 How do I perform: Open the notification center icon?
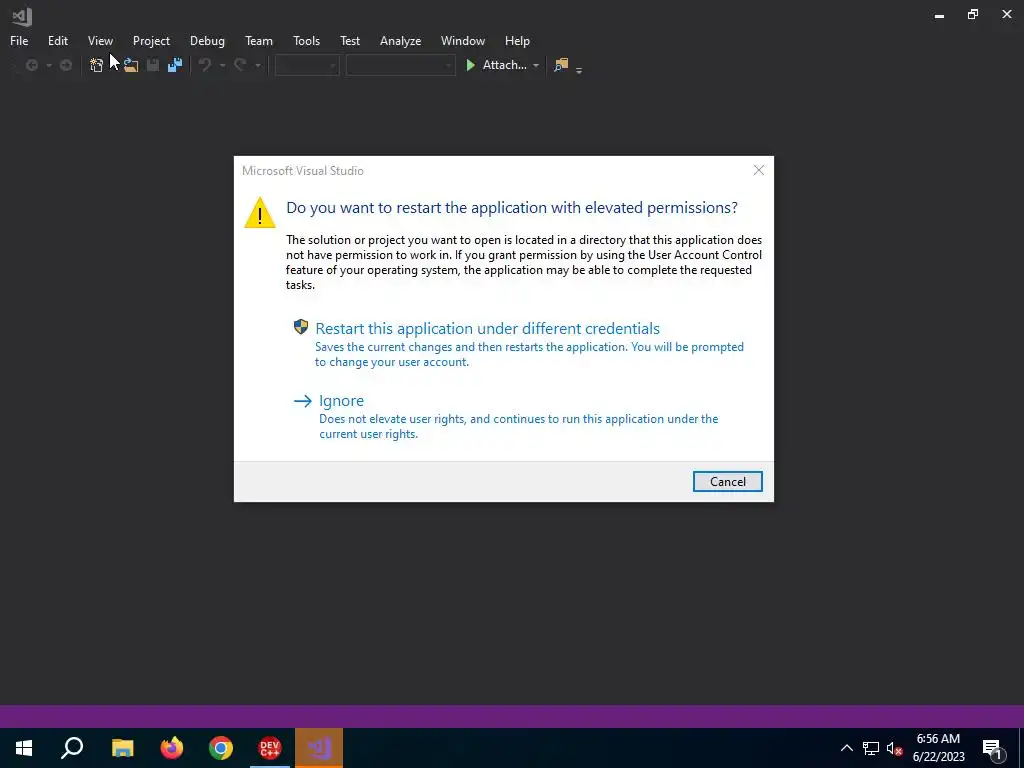pyautogui.click(x=992, y=748)
